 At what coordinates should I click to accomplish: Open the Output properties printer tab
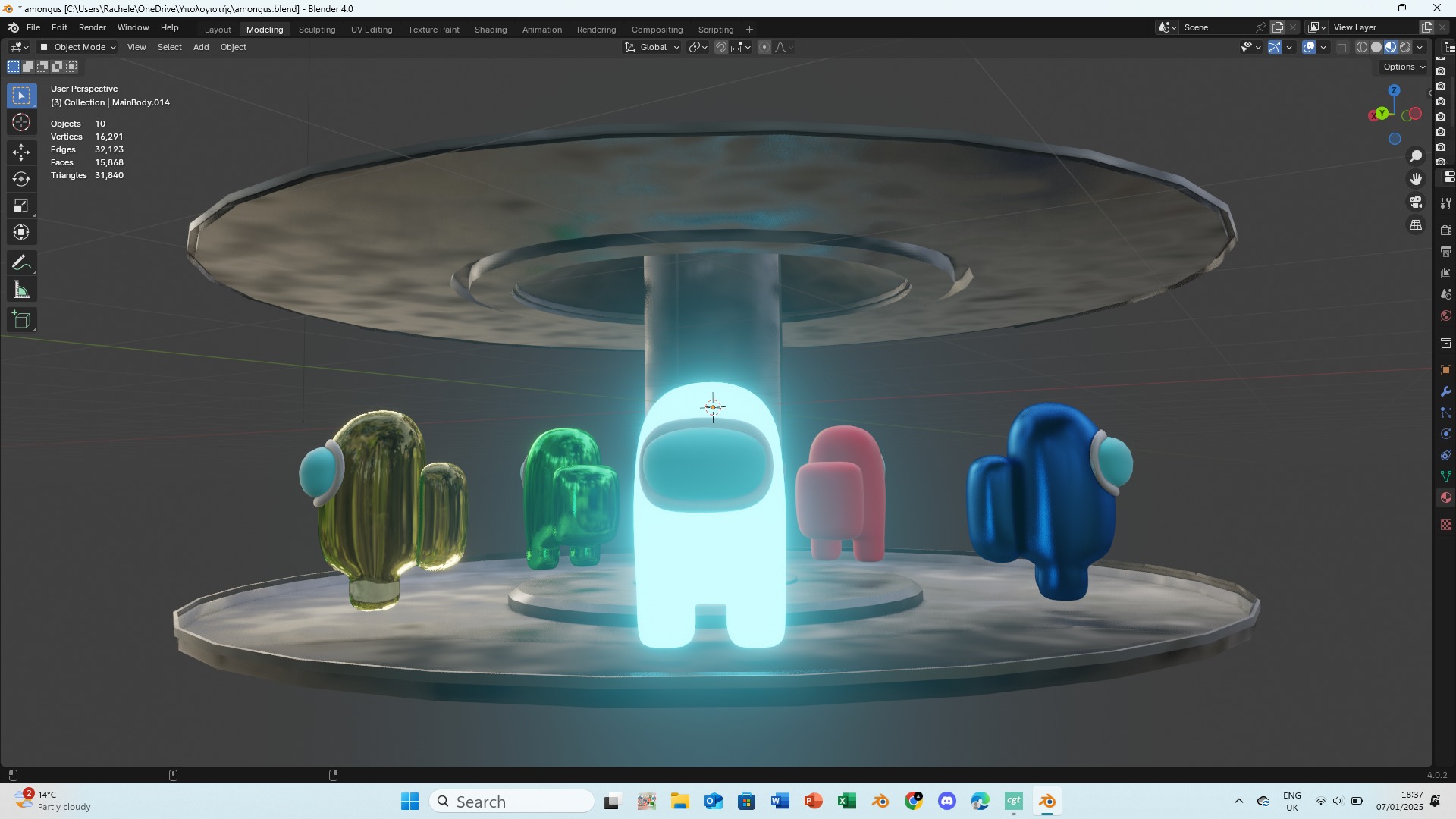(1446, 251)
